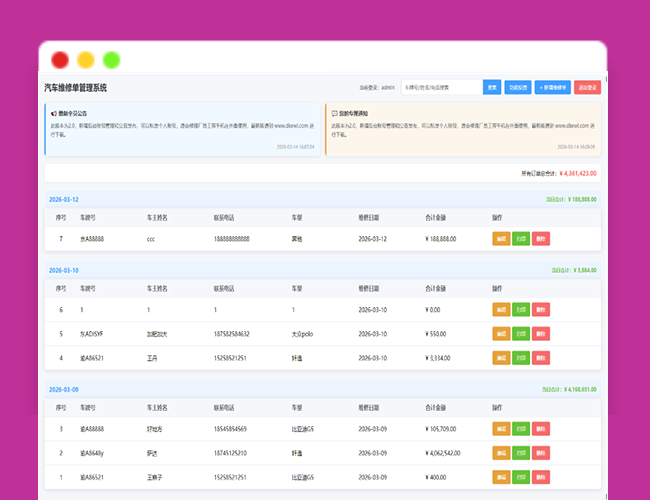Click the red traffic-light dot in the window frame
The height and width of the screenshot is (500, 650).
60,60
